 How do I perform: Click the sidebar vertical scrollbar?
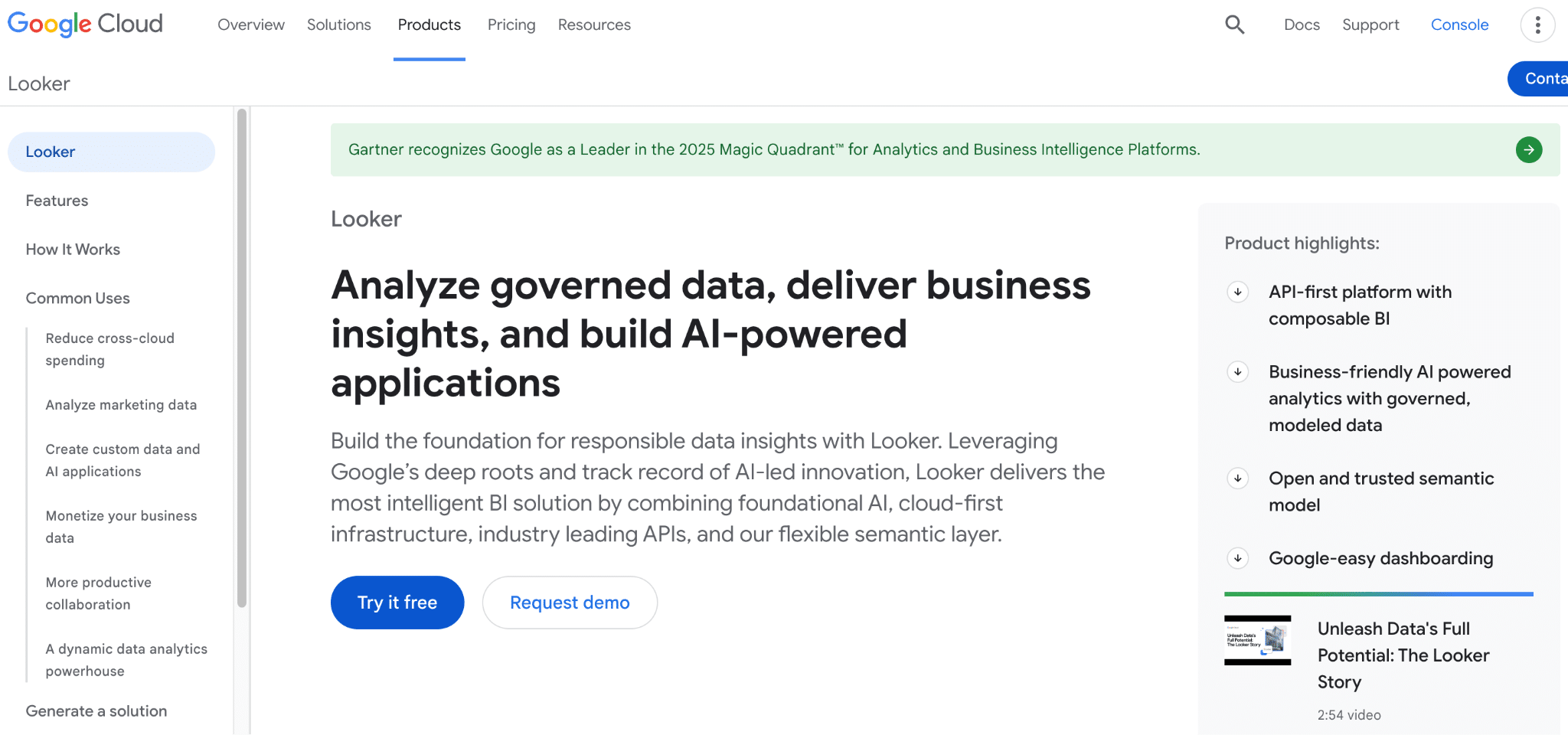(x=242, y=358)
